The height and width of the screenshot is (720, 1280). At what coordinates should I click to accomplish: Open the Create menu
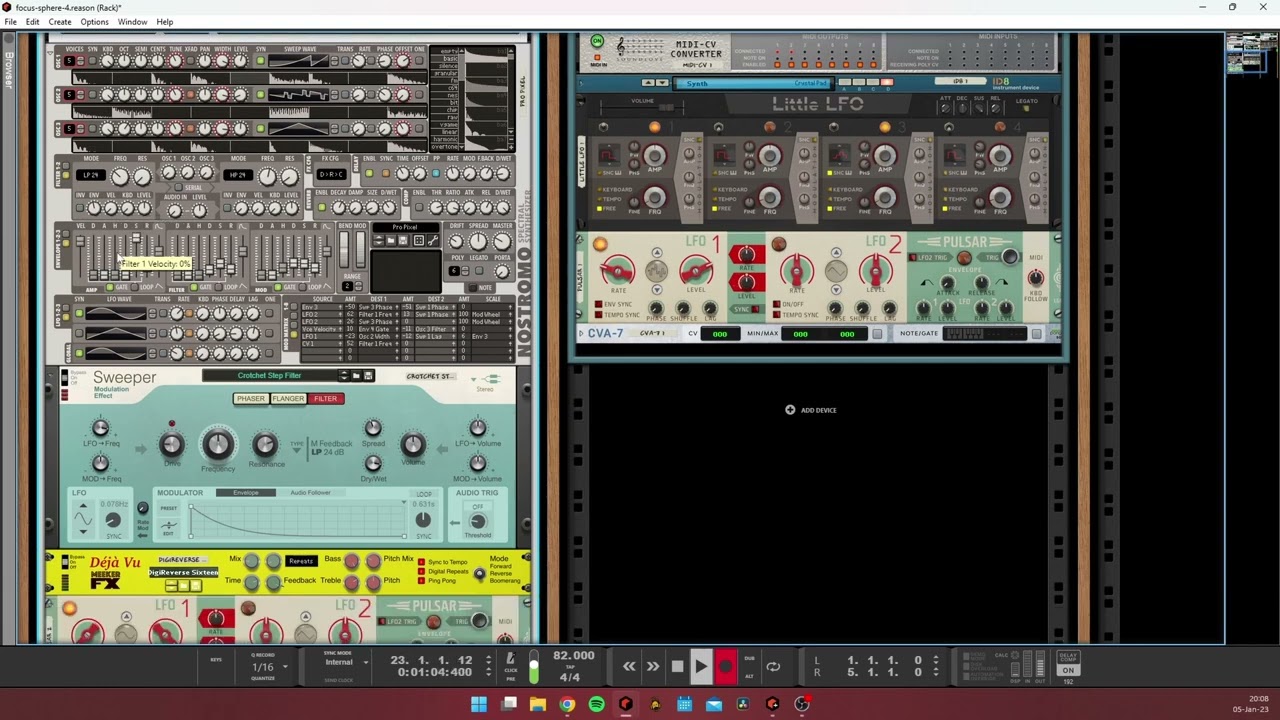tap(60, 22)
